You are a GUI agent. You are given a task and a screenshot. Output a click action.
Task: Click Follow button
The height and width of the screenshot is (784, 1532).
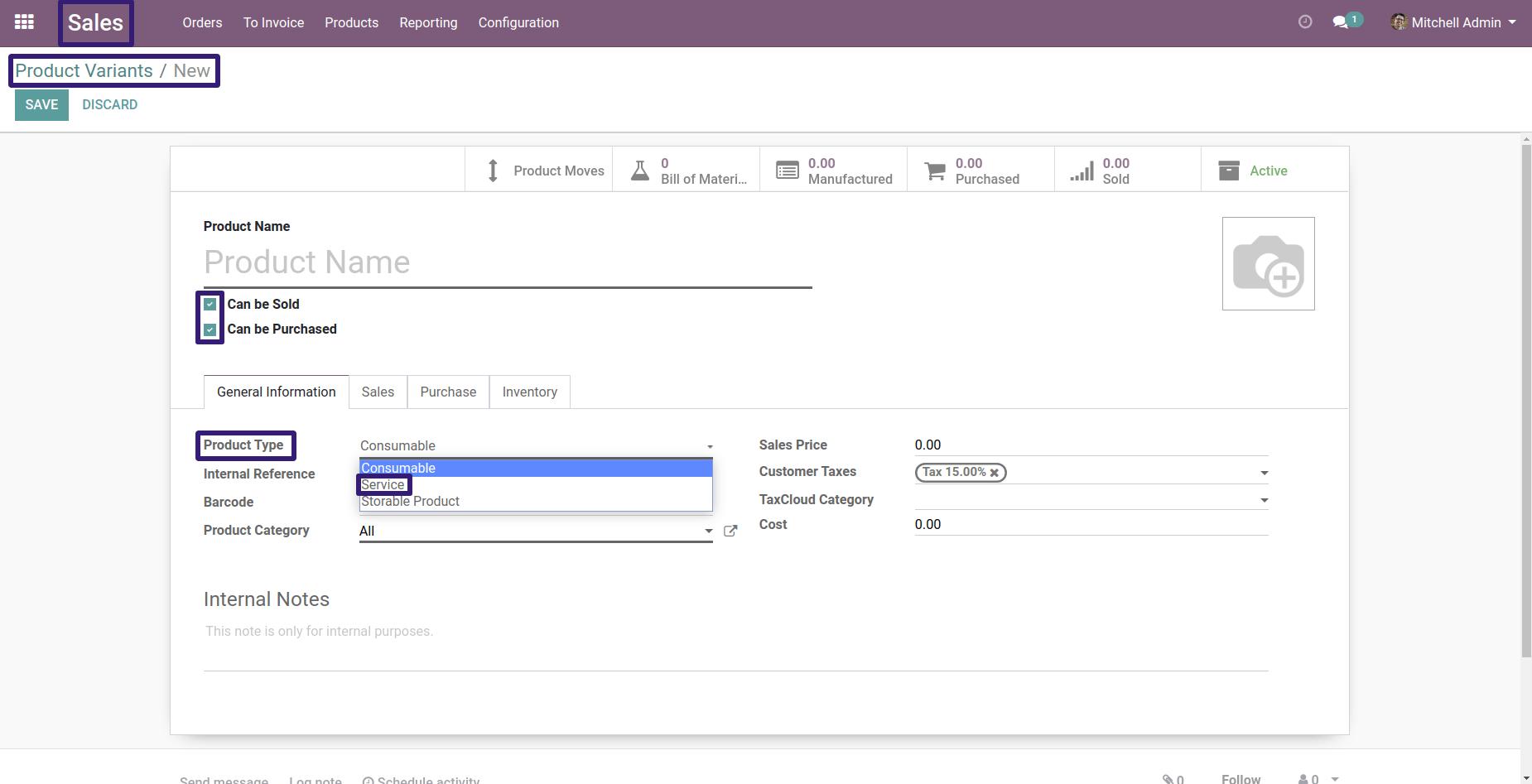1241,779
